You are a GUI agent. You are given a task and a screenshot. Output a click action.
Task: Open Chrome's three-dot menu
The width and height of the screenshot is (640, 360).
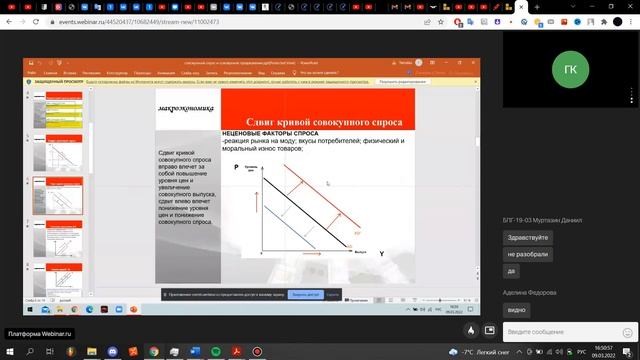click(x=631, y=22)
